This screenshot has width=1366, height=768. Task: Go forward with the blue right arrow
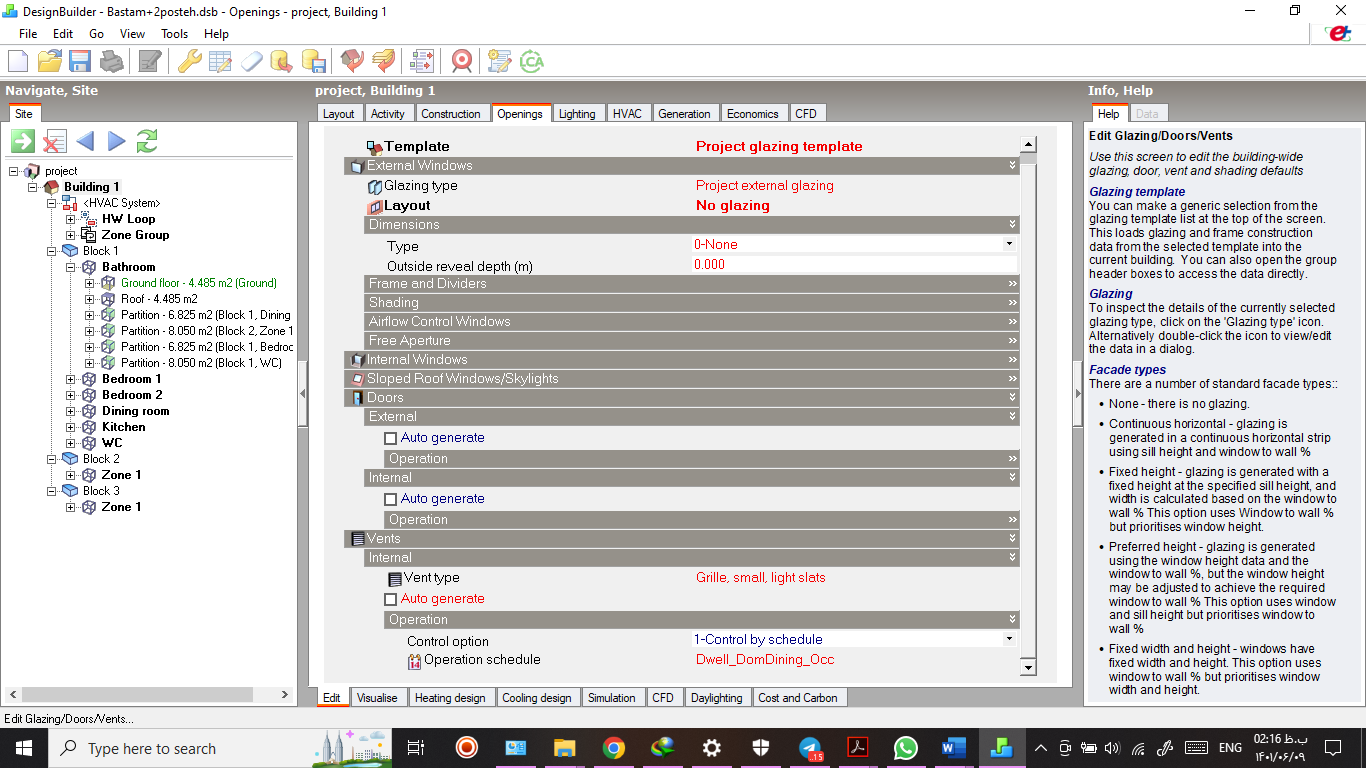[116, 141]
